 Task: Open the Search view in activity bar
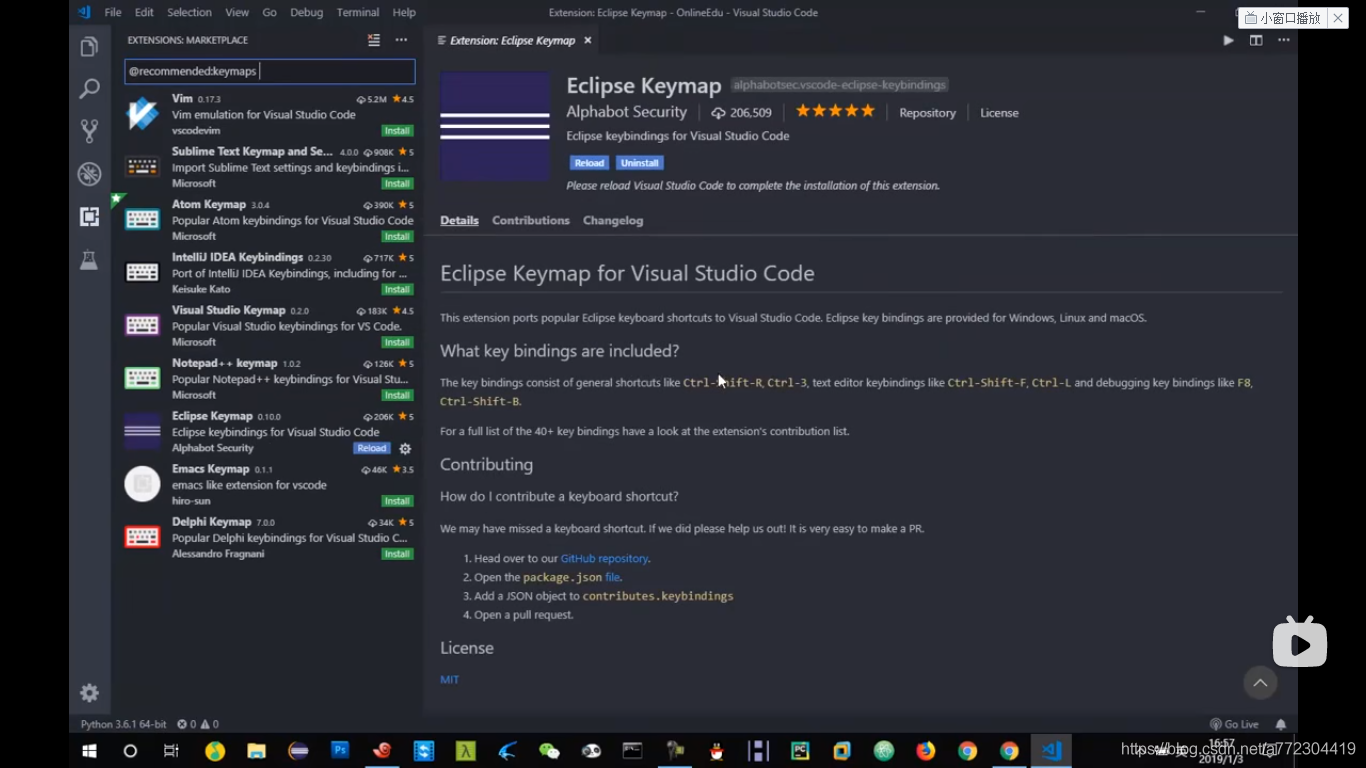coord(89,89)
